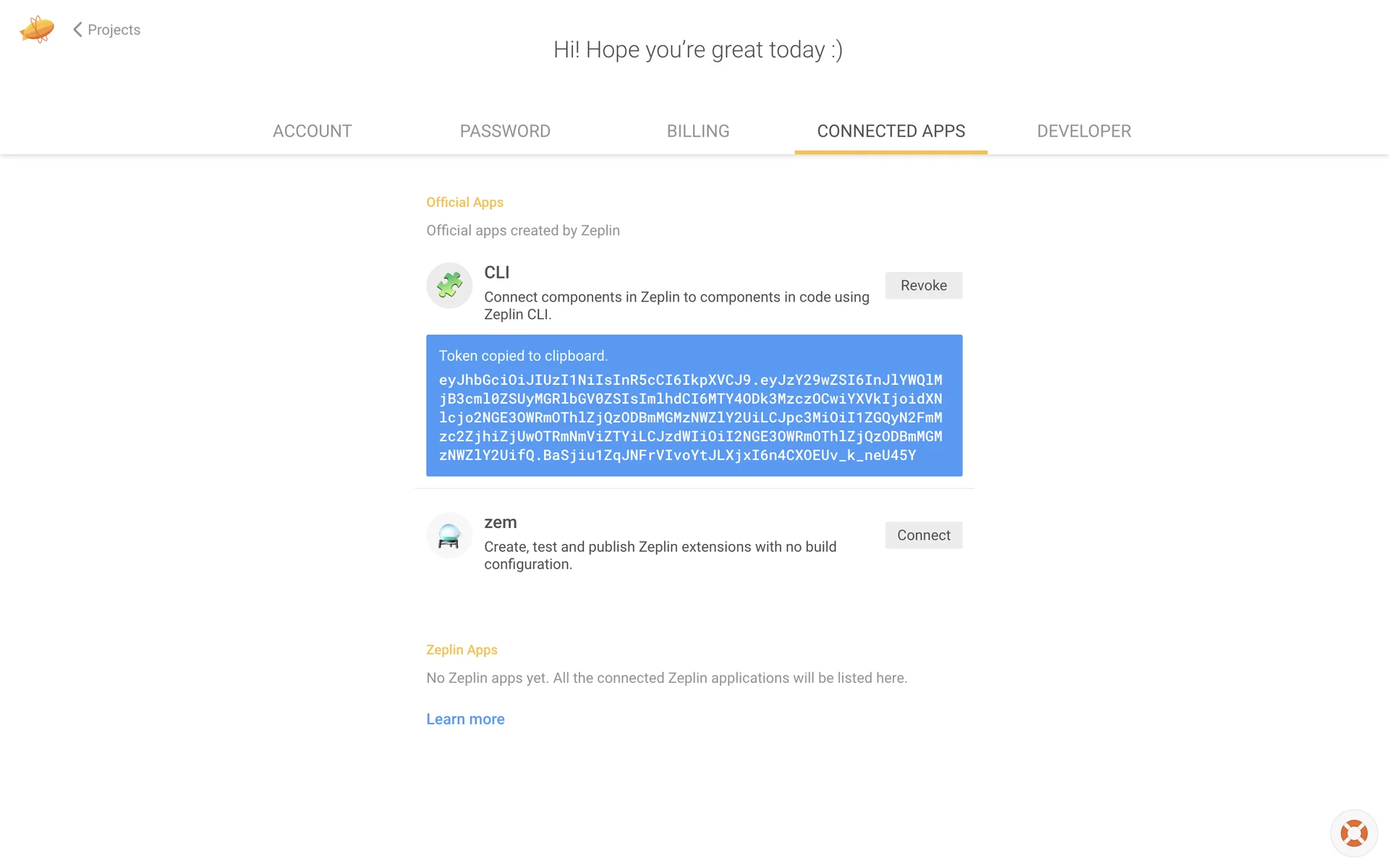Click the Token copied to clipboard message

coord(523,356)
